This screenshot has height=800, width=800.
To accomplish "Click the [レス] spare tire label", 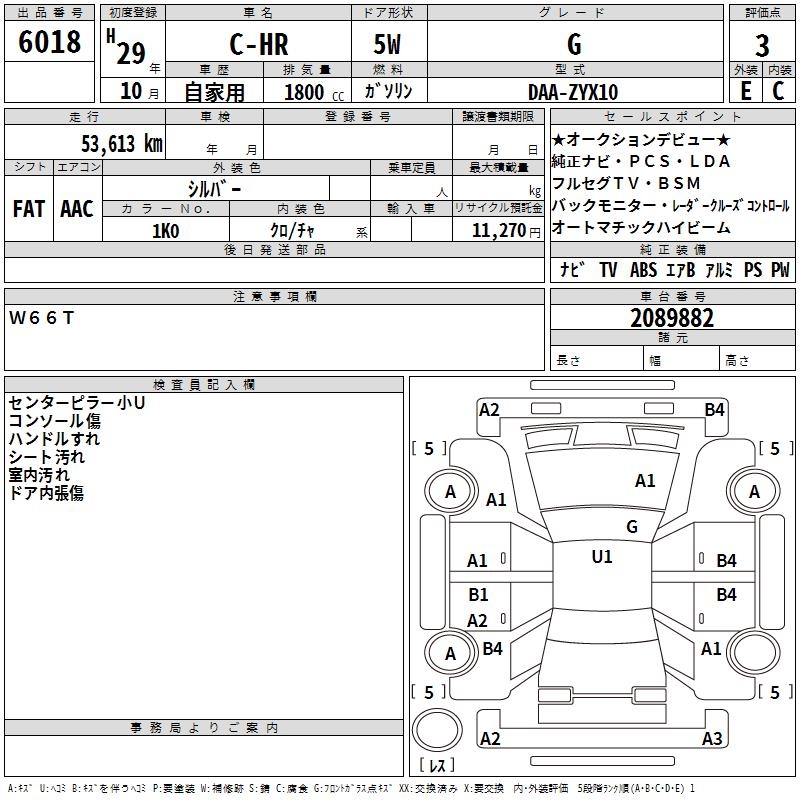I will [x=436, y=764].
